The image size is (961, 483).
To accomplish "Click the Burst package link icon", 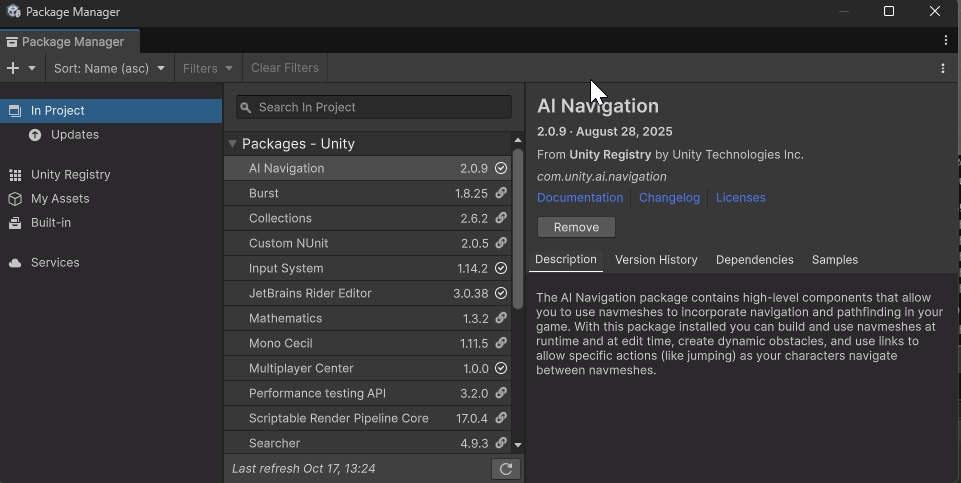I will click(501, 193).
